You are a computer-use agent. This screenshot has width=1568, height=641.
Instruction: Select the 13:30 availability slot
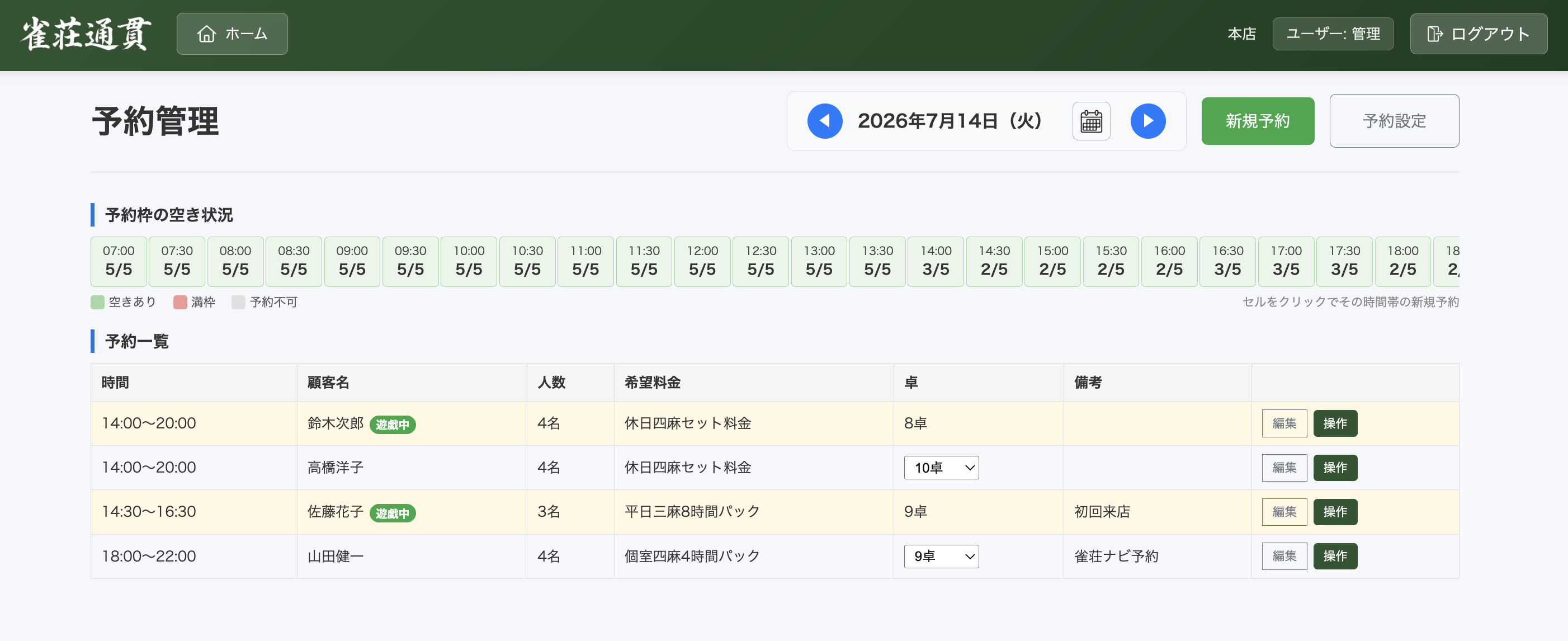click(878, 261)
